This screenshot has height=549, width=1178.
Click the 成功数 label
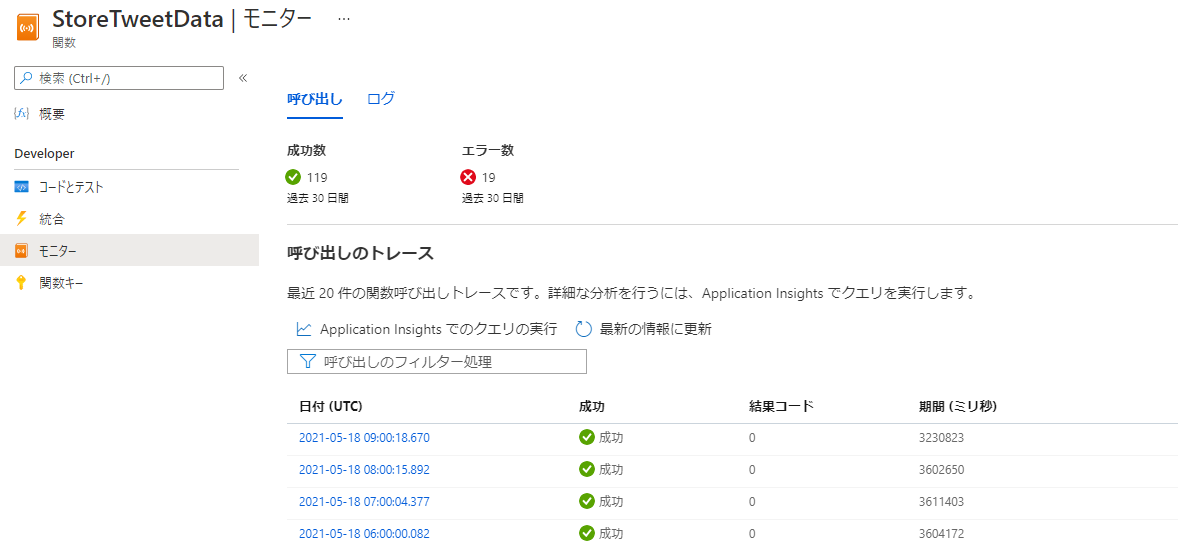coord(307,150)
